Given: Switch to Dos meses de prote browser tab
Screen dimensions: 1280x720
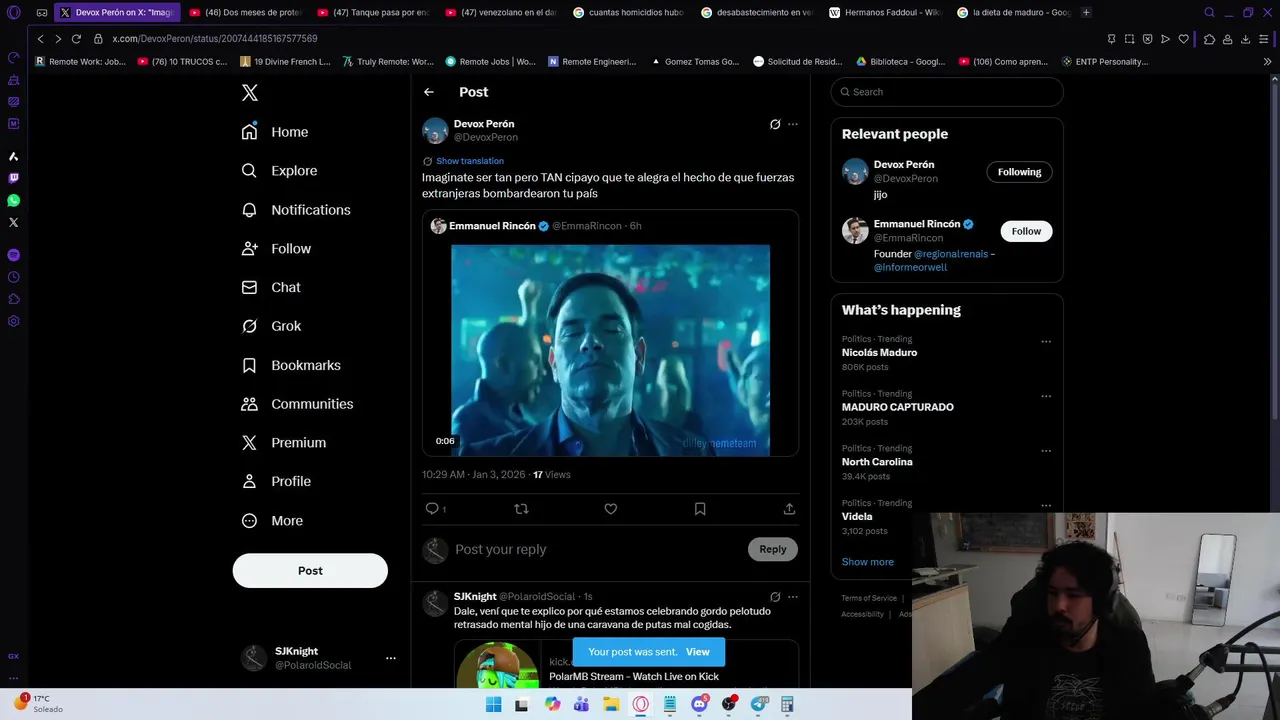Looking at the screenshot, I should (245, 13).
